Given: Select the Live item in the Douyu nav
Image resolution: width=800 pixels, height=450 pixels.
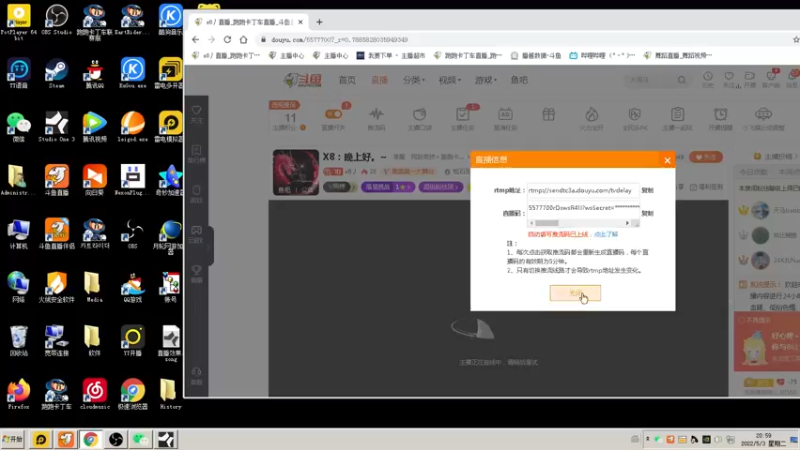Looking at the screenshot, I should (379, 80).
